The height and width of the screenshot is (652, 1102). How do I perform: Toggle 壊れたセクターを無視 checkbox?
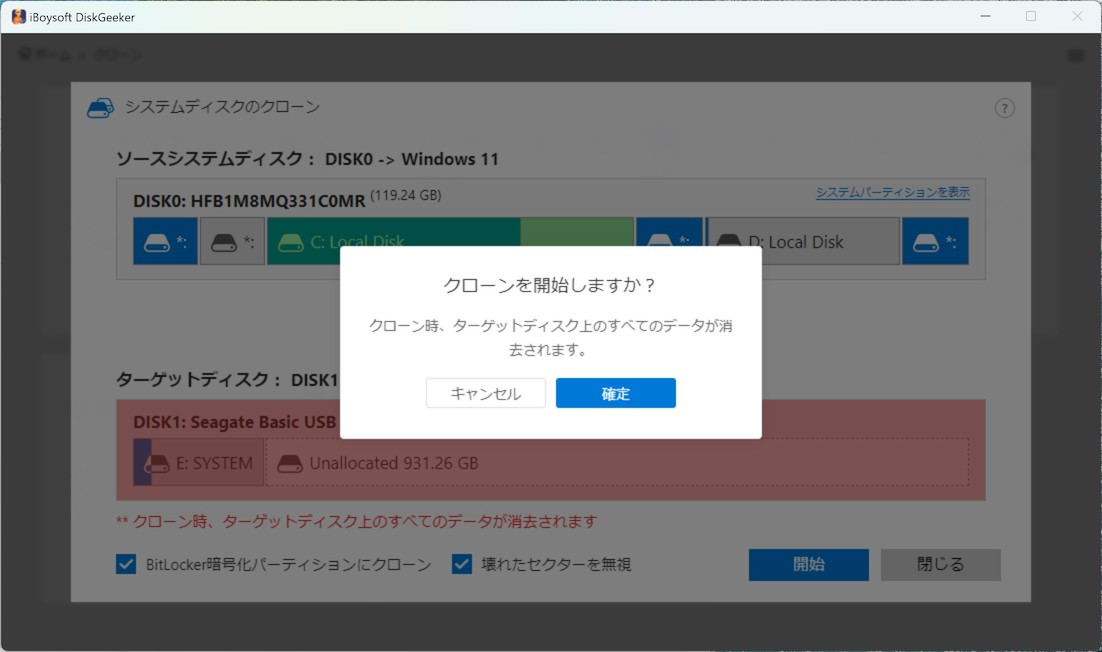(x=462, y=563)
